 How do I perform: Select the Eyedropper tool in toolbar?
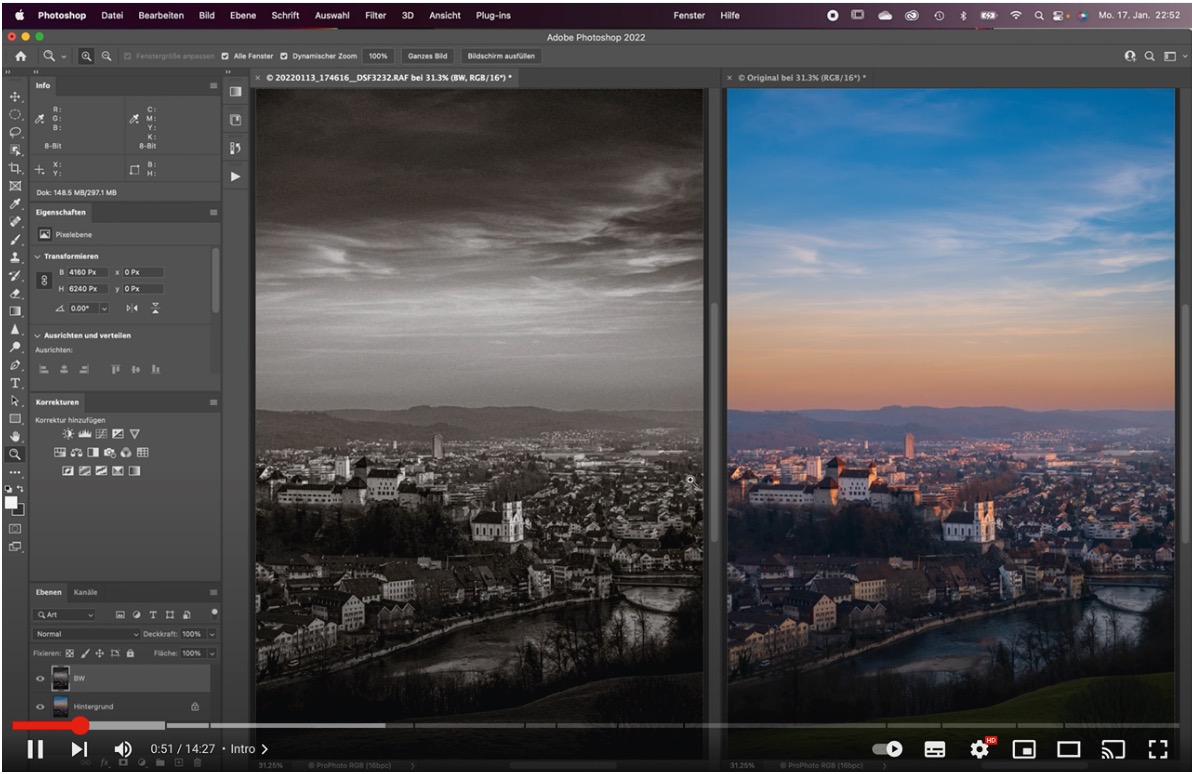(15, 203)
